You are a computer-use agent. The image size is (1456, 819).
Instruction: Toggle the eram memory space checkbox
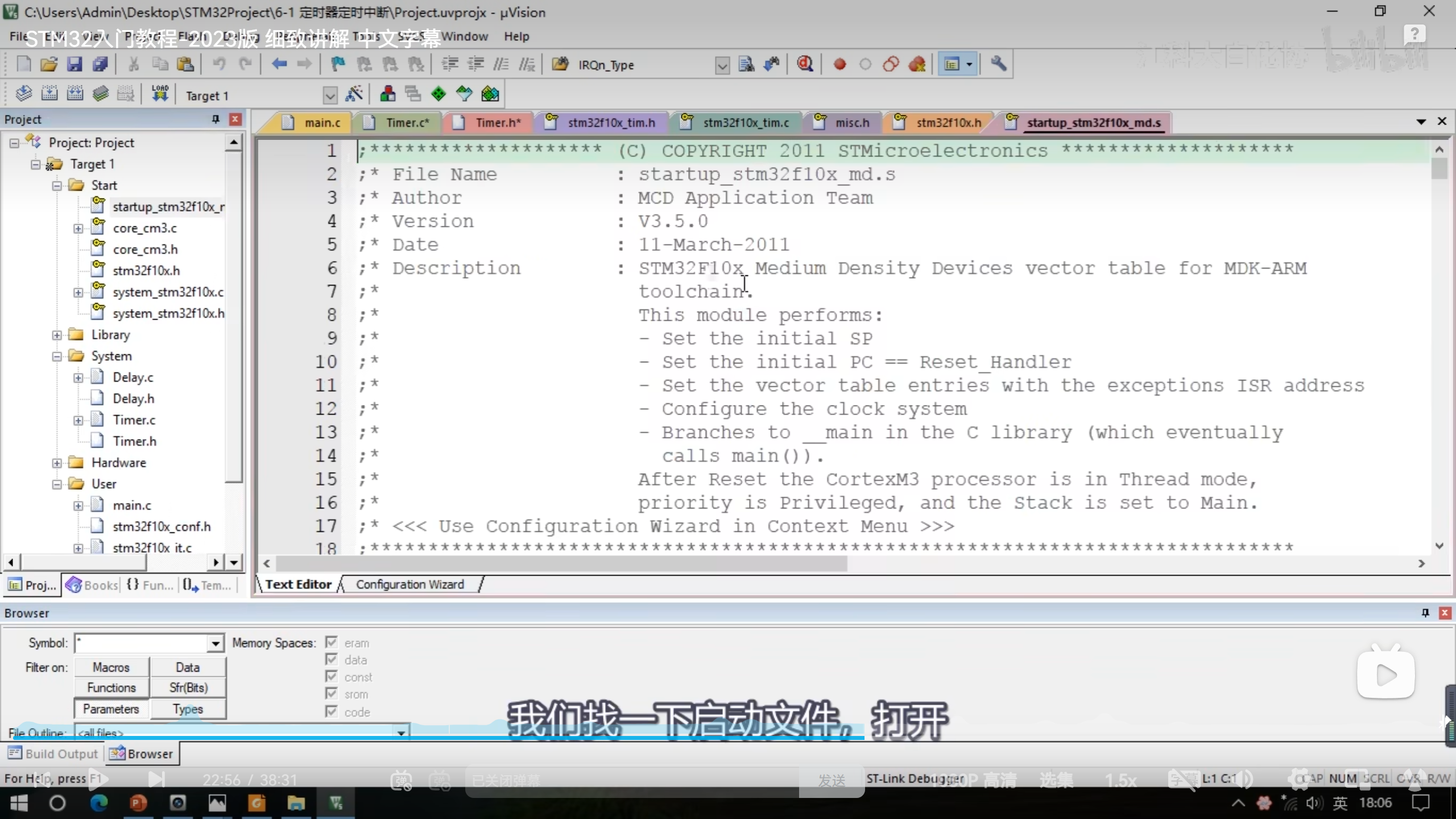point(332,643)
